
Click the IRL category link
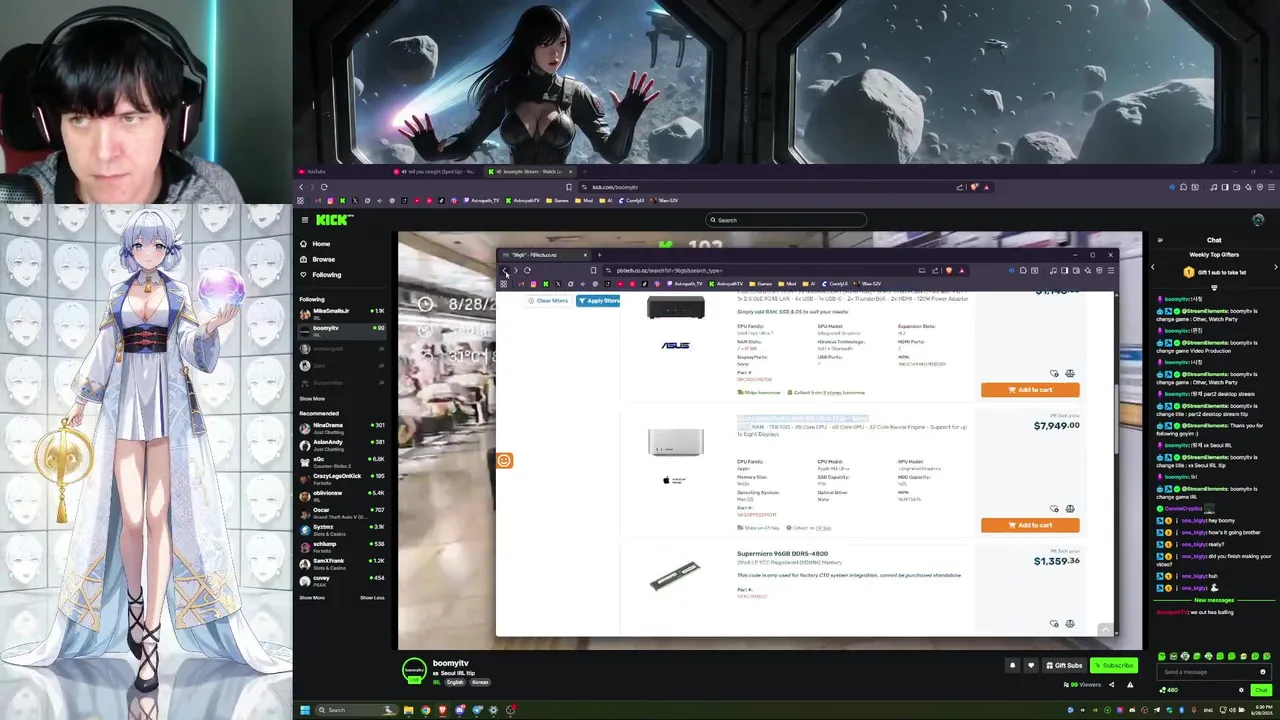pyautogui.click(x=436, y=682)
